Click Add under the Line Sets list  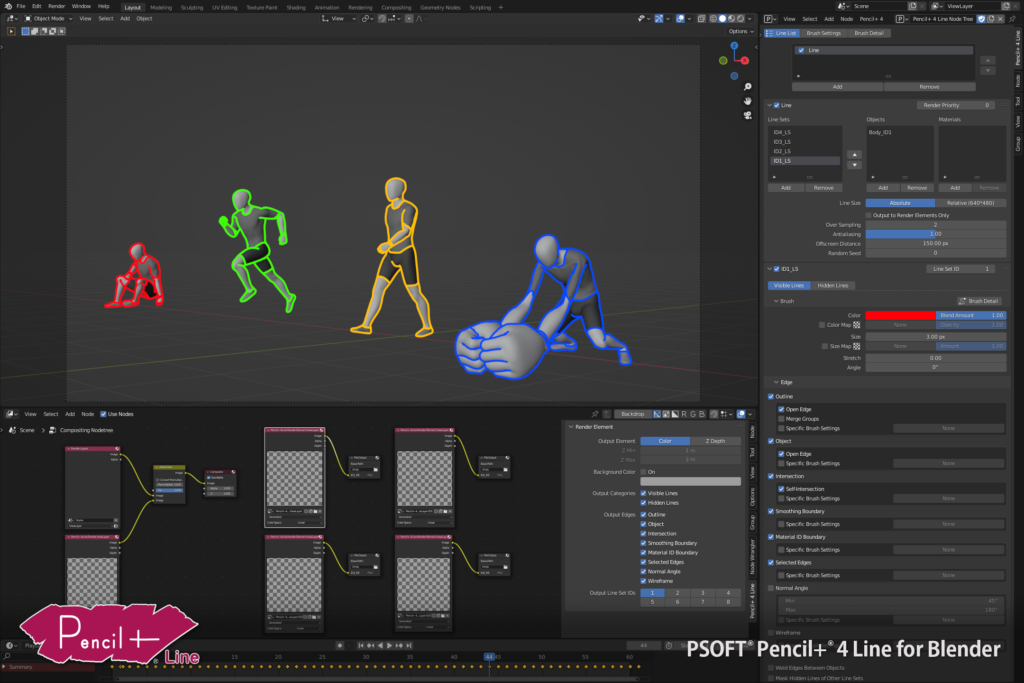click(x=785, y=187)
